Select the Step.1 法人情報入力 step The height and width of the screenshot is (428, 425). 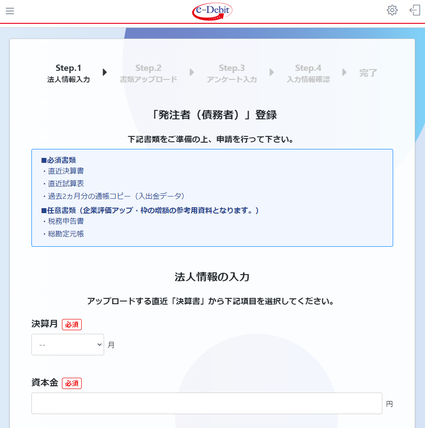pyautogui.click(x=68, y=73)
